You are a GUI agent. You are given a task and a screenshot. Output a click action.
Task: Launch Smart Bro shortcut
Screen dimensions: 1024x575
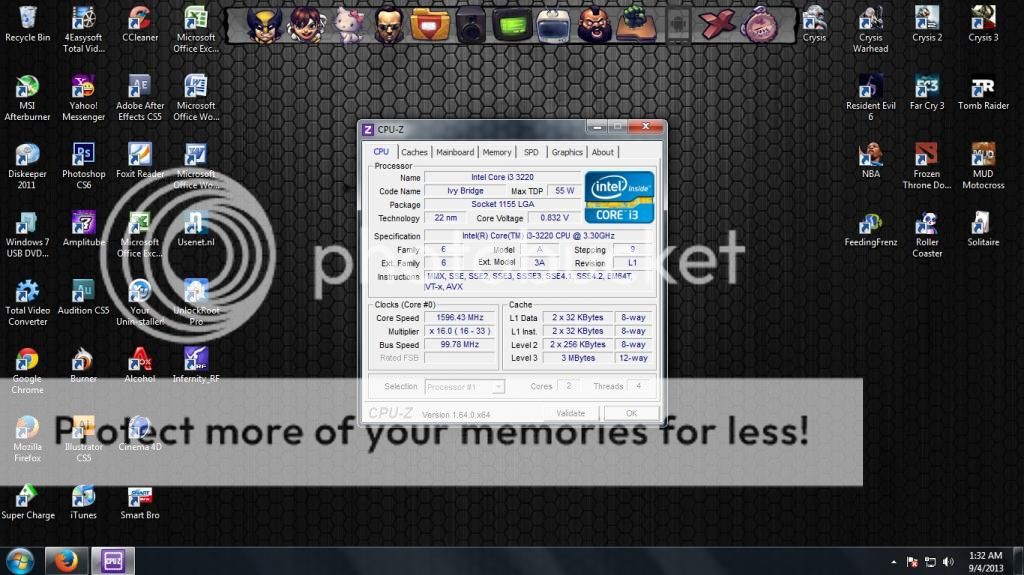(x=140, y=502)
